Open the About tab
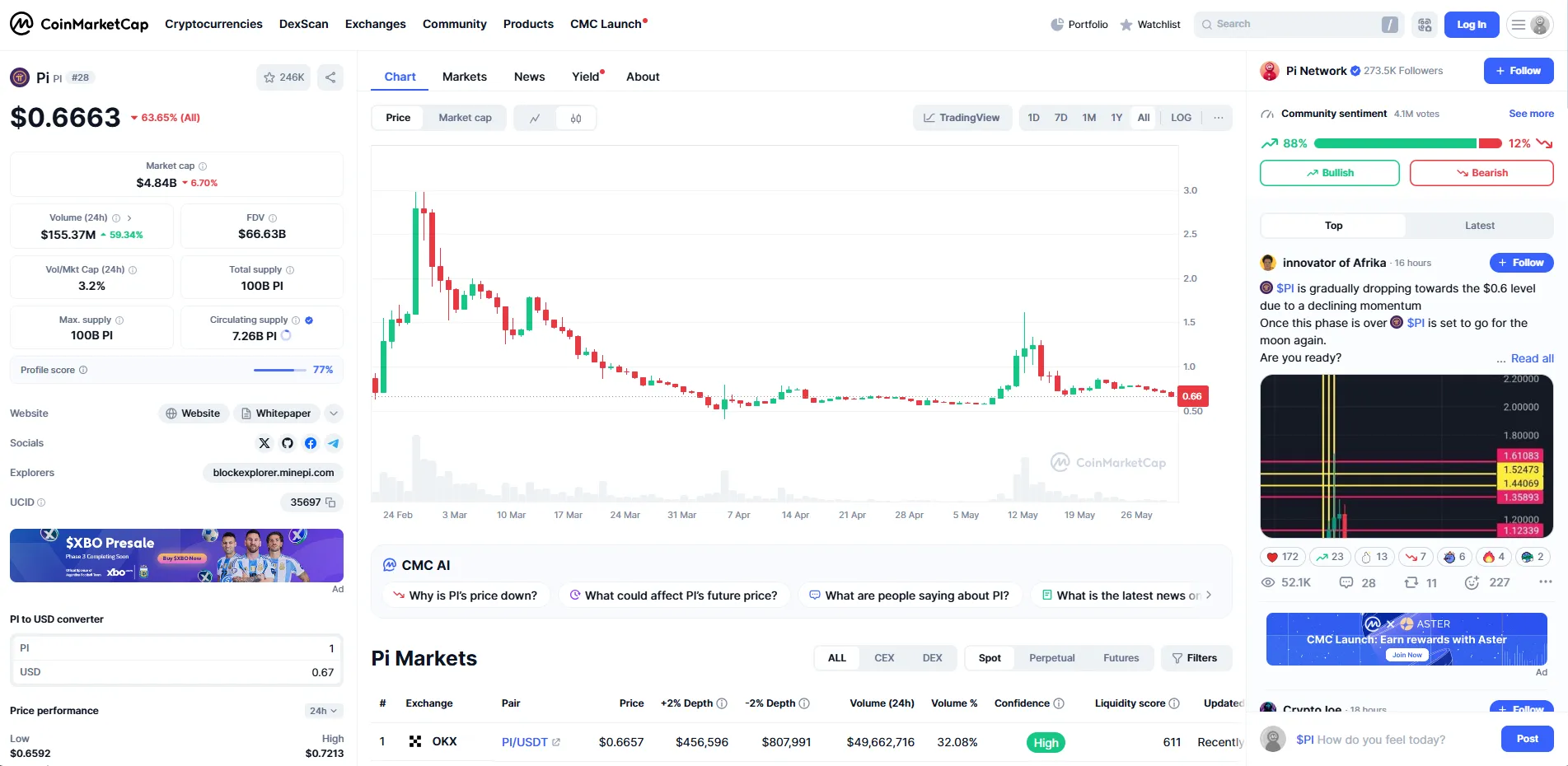The image size is (1568, 766). 643,77
